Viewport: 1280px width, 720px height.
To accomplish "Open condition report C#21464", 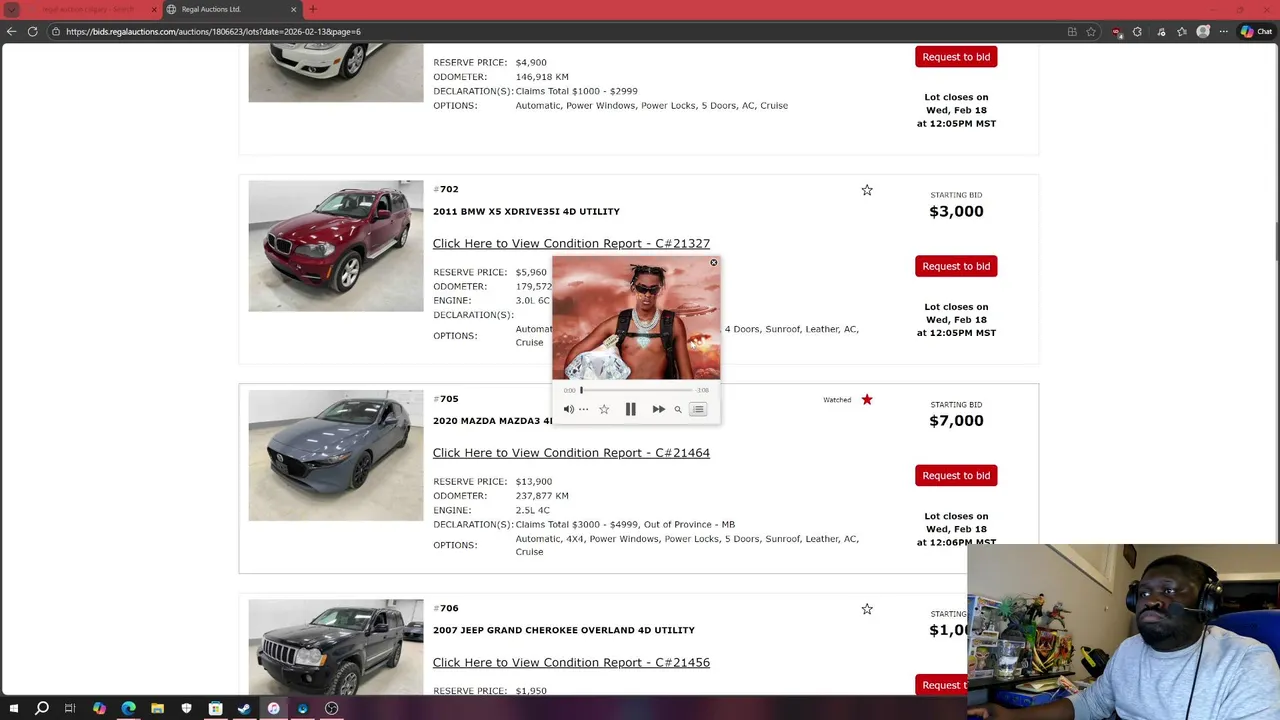I will [x=571, y=453].
